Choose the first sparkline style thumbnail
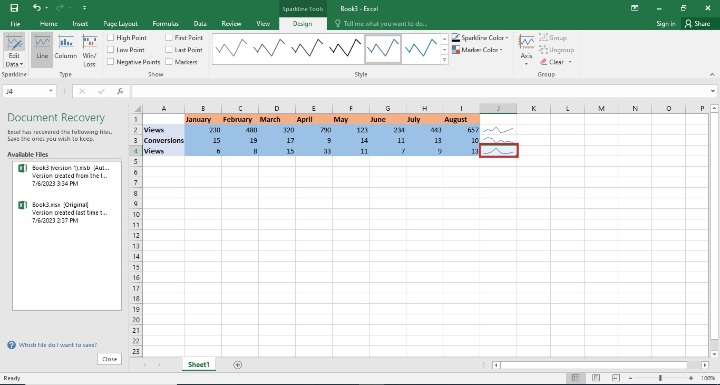Image resolution: width=720 pixels, height=385 pixels. (x=231, y=48)
